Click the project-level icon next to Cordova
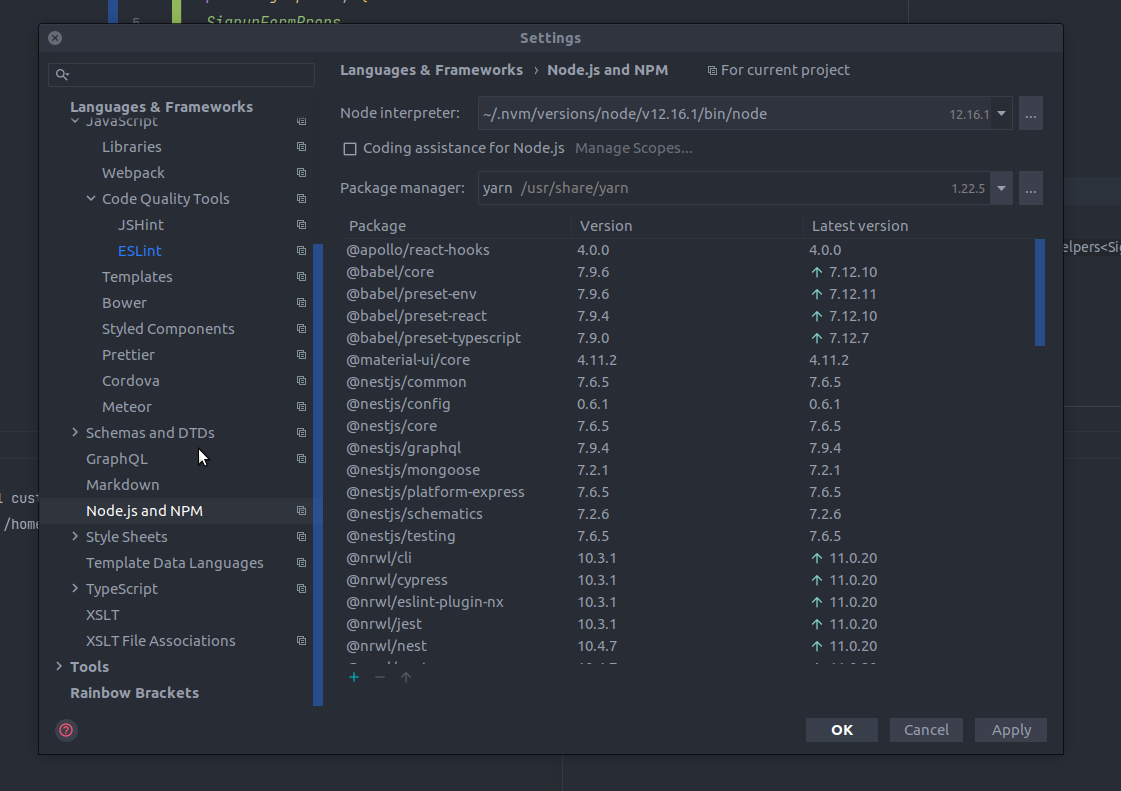 pos(302,380)
